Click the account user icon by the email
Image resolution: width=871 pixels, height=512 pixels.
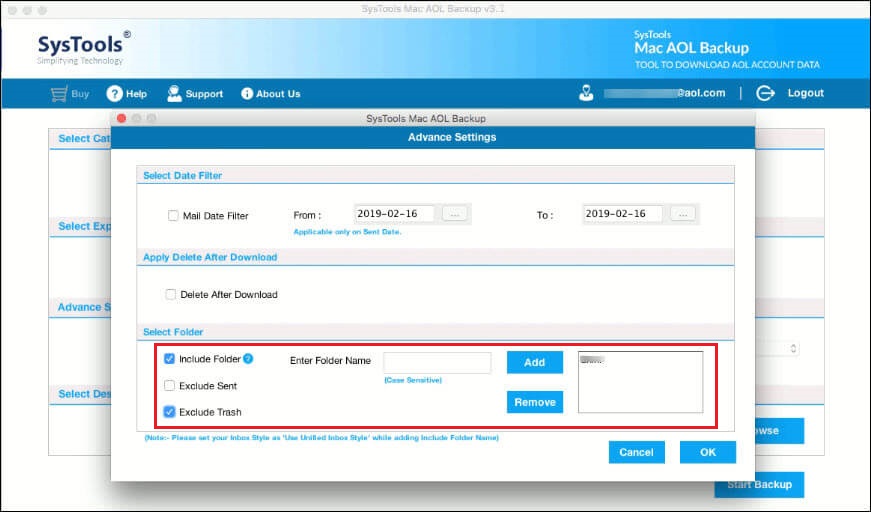[586, 93]
